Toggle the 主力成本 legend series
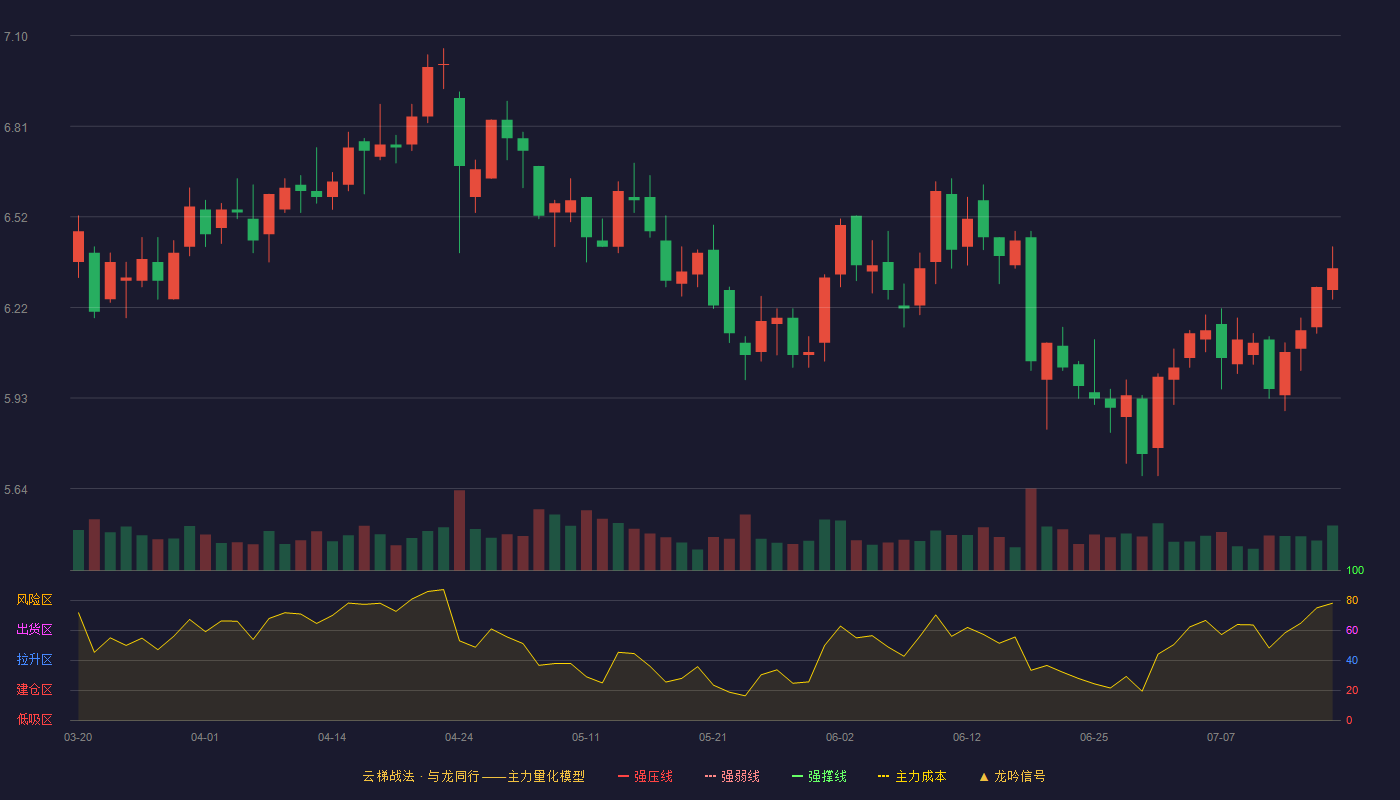 coord(912,776)
